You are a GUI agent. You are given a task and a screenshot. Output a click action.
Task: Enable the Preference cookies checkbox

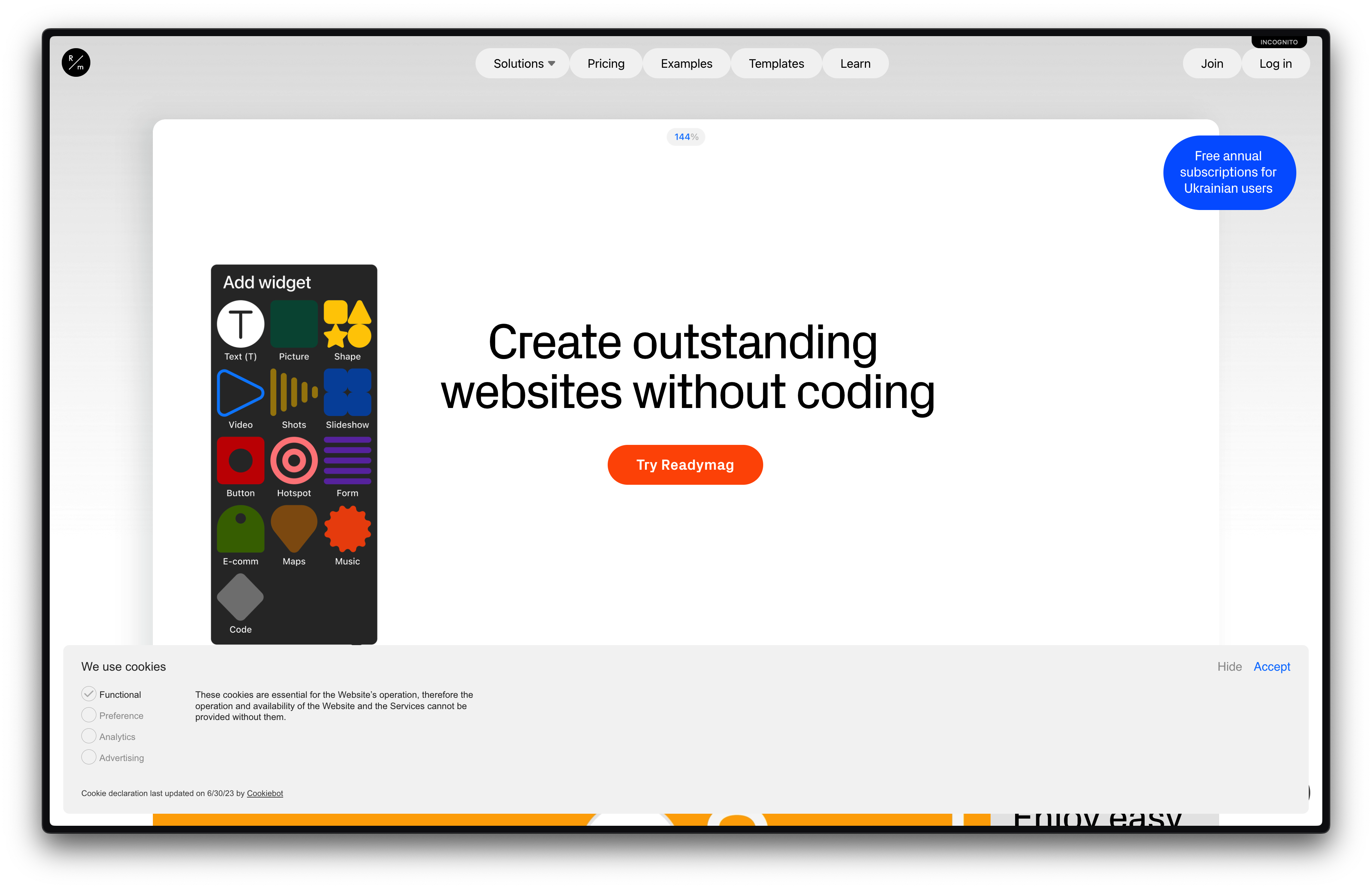[x=89, y=715]
